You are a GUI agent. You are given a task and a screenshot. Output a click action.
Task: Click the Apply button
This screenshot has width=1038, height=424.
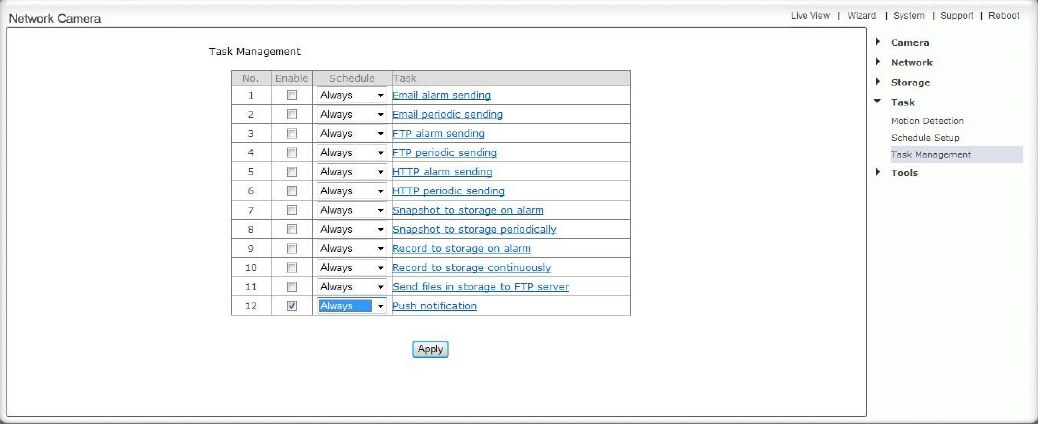pos(430,349)
